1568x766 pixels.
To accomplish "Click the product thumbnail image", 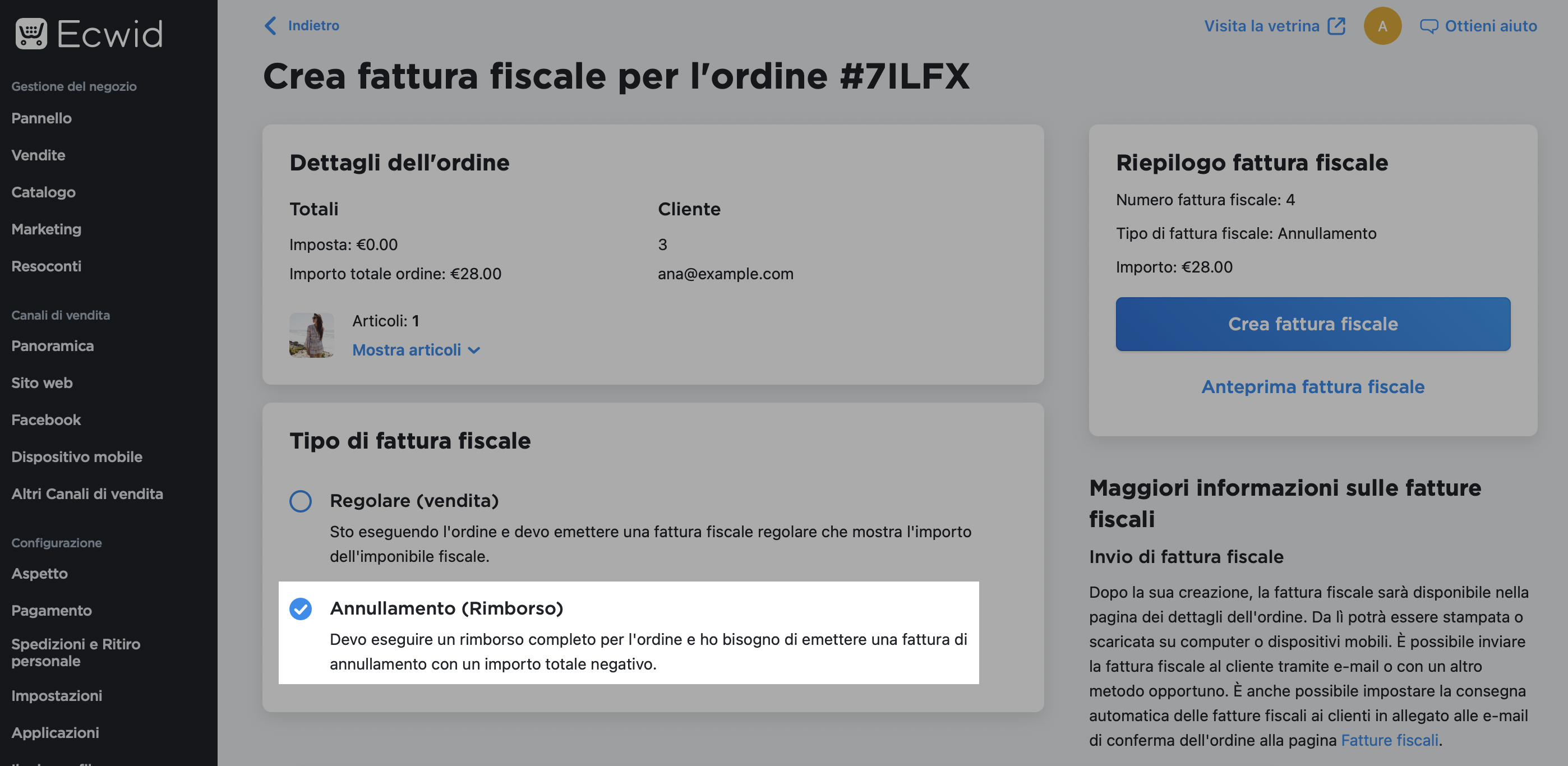I will point(312,335).
